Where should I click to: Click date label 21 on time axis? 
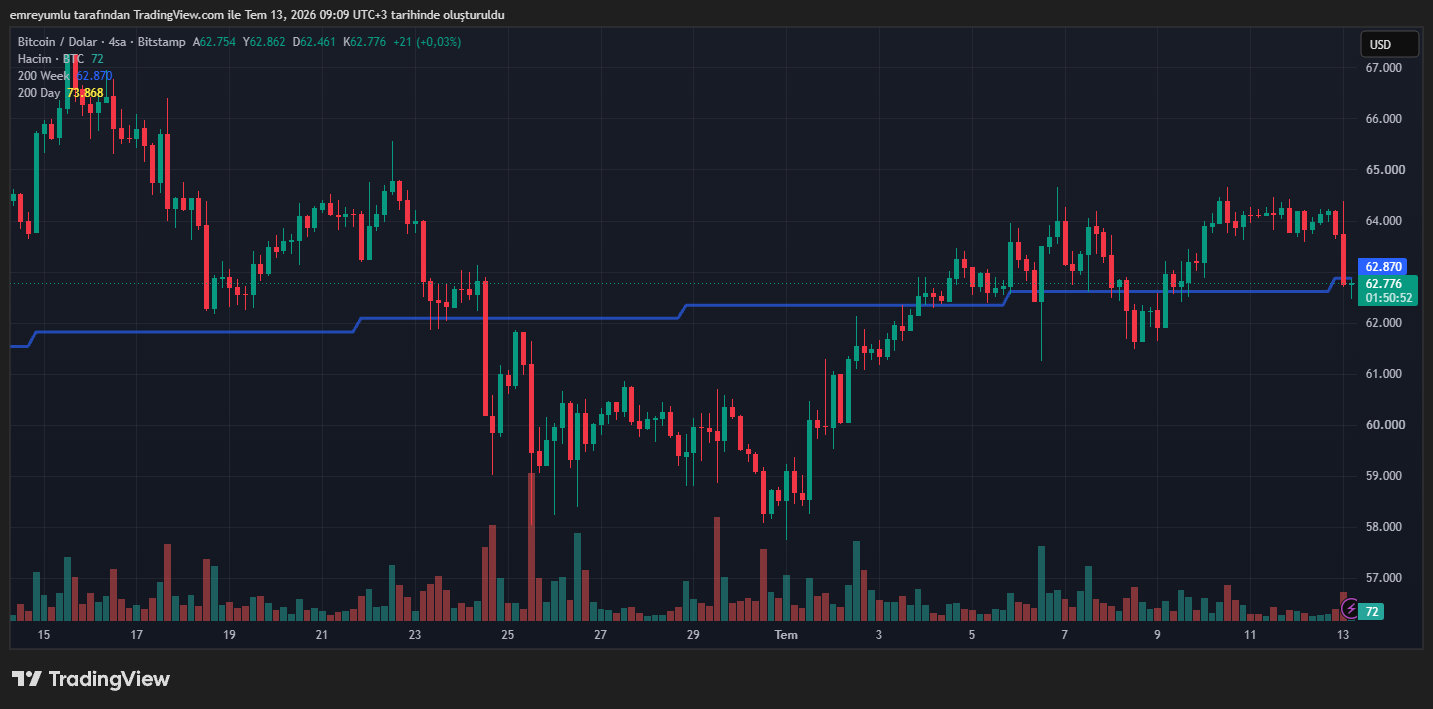coord(322,635)
